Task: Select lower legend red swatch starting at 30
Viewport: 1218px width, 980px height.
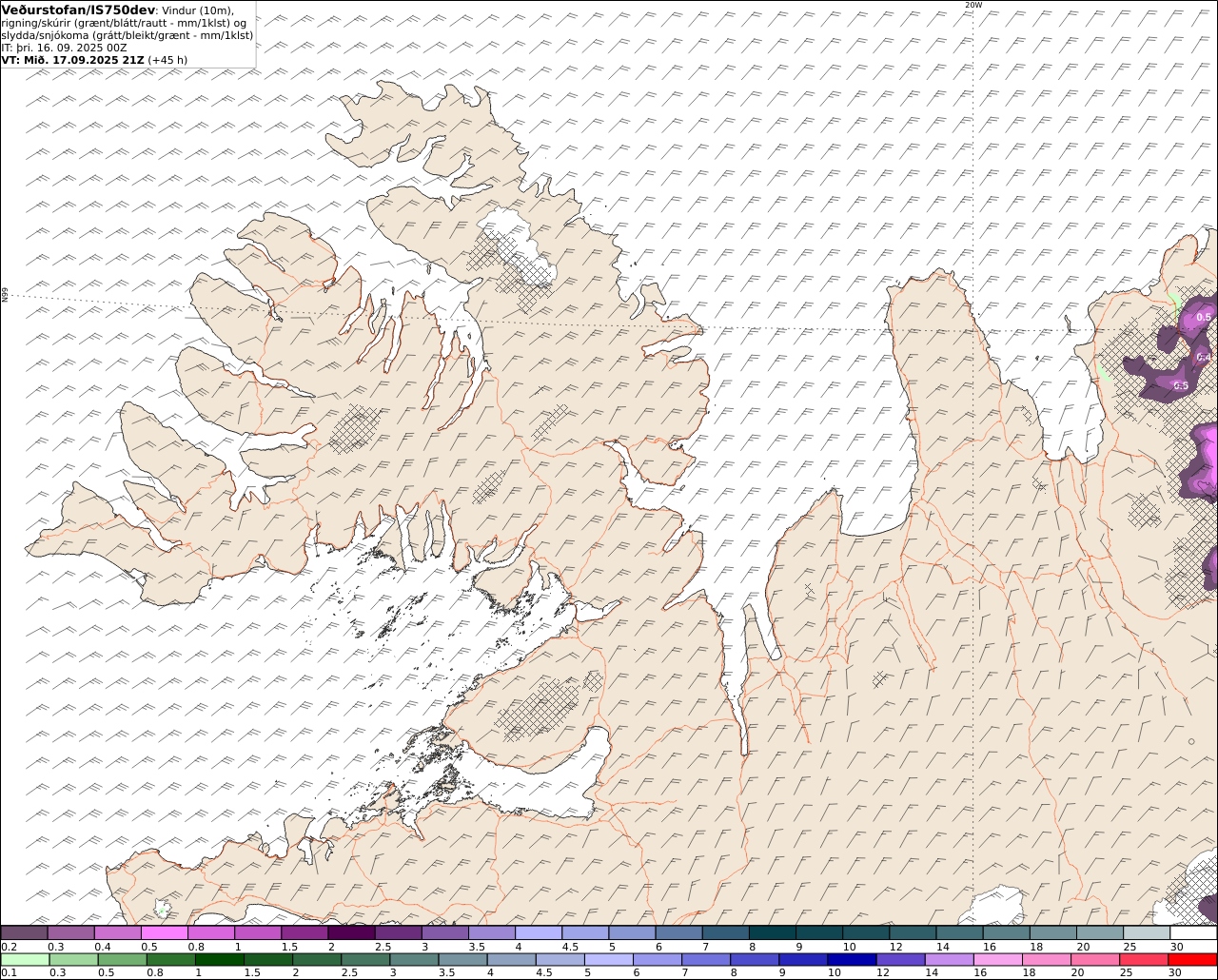Action: (1192, 959)
